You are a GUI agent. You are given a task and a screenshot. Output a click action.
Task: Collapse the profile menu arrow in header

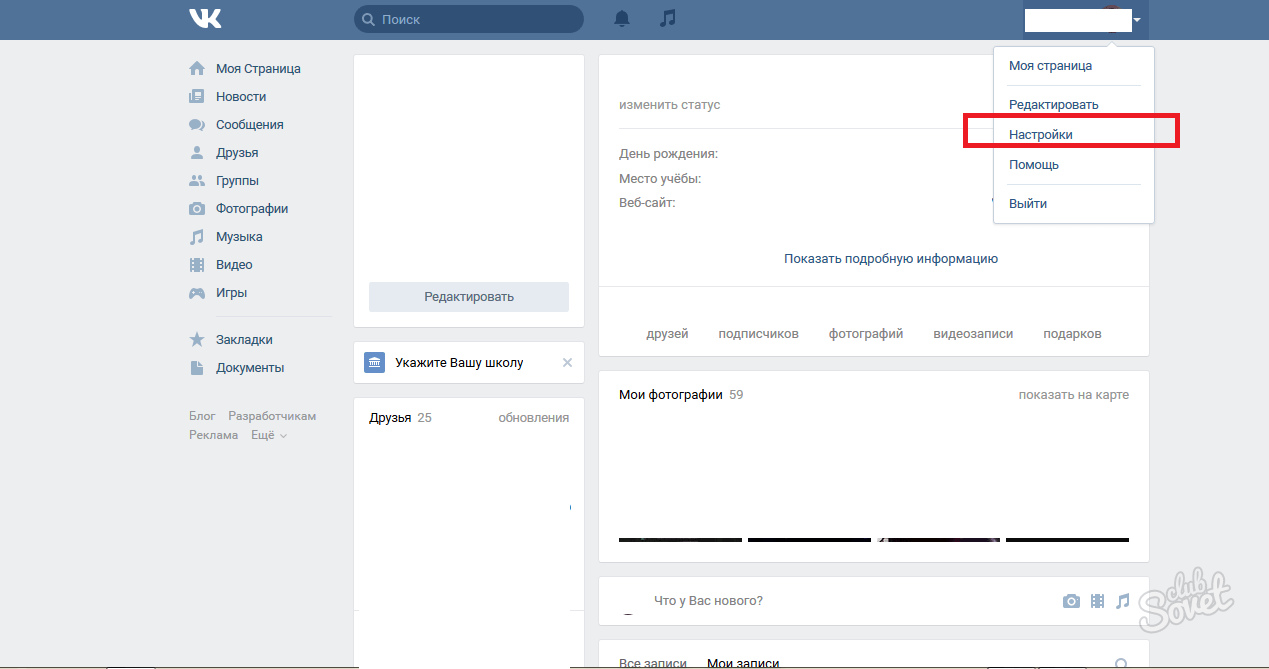(1137, 20)
